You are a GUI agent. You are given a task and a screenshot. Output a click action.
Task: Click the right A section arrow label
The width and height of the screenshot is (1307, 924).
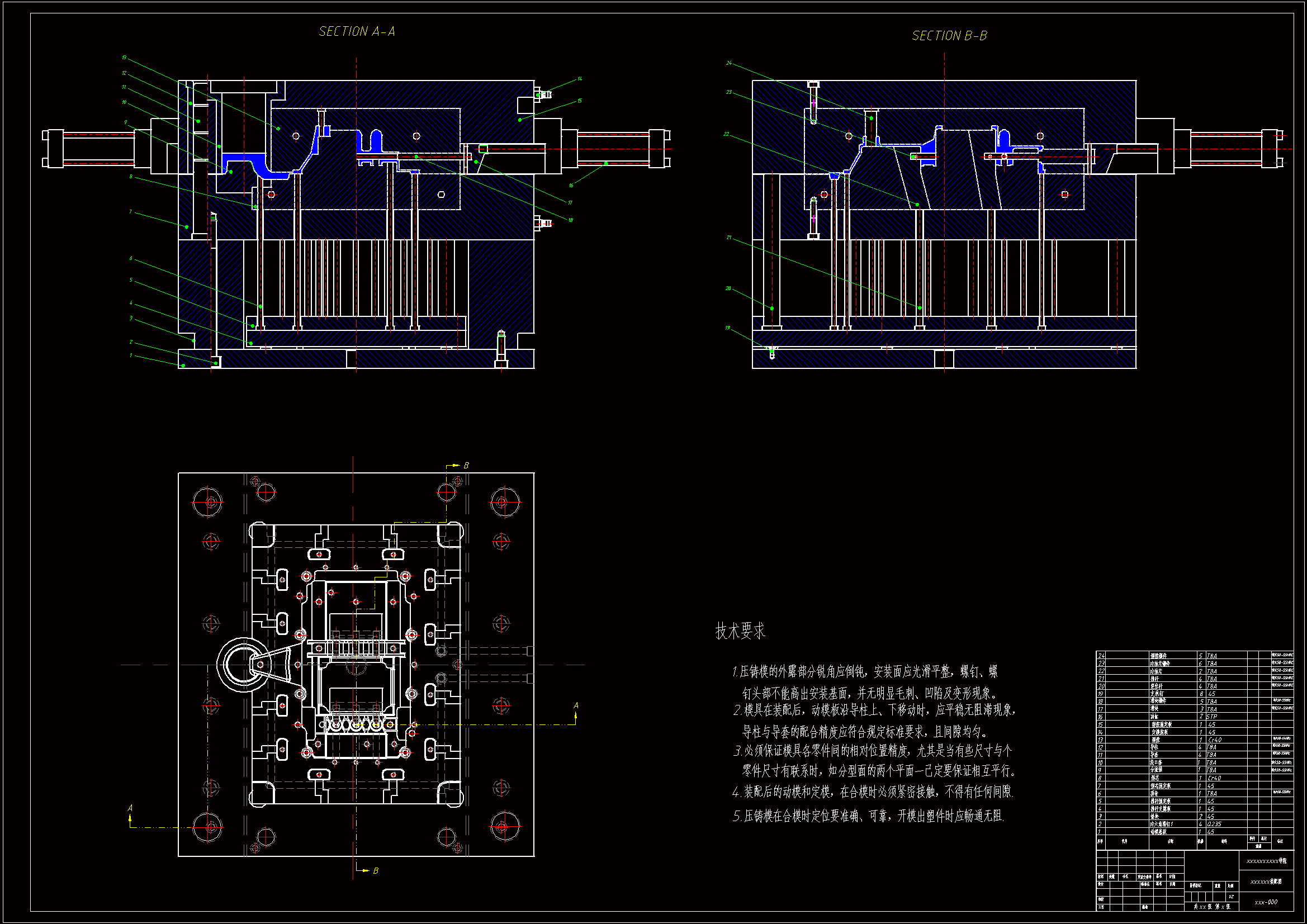click(x=575, y=705)
